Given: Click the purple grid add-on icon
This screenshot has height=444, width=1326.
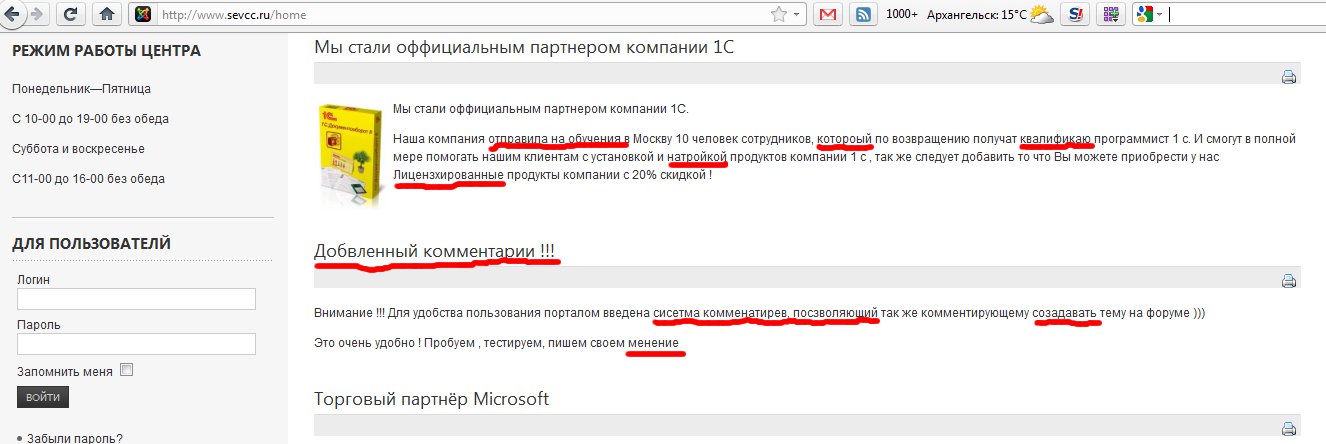Looking at the screenshot, I should click(x=1110, y=14).
